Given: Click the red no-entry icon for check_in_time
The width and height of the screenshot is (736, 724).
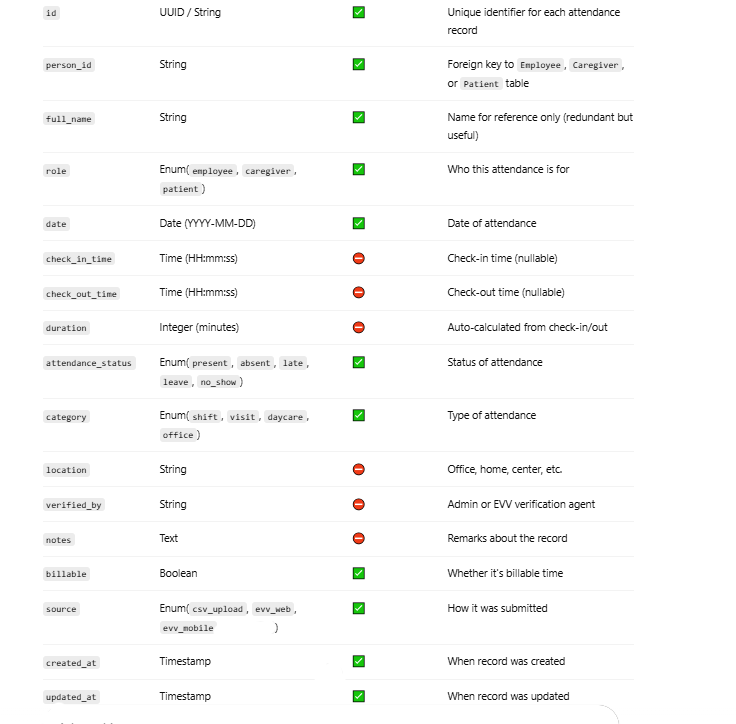Looking at the screenshot, I should [359, 258].
